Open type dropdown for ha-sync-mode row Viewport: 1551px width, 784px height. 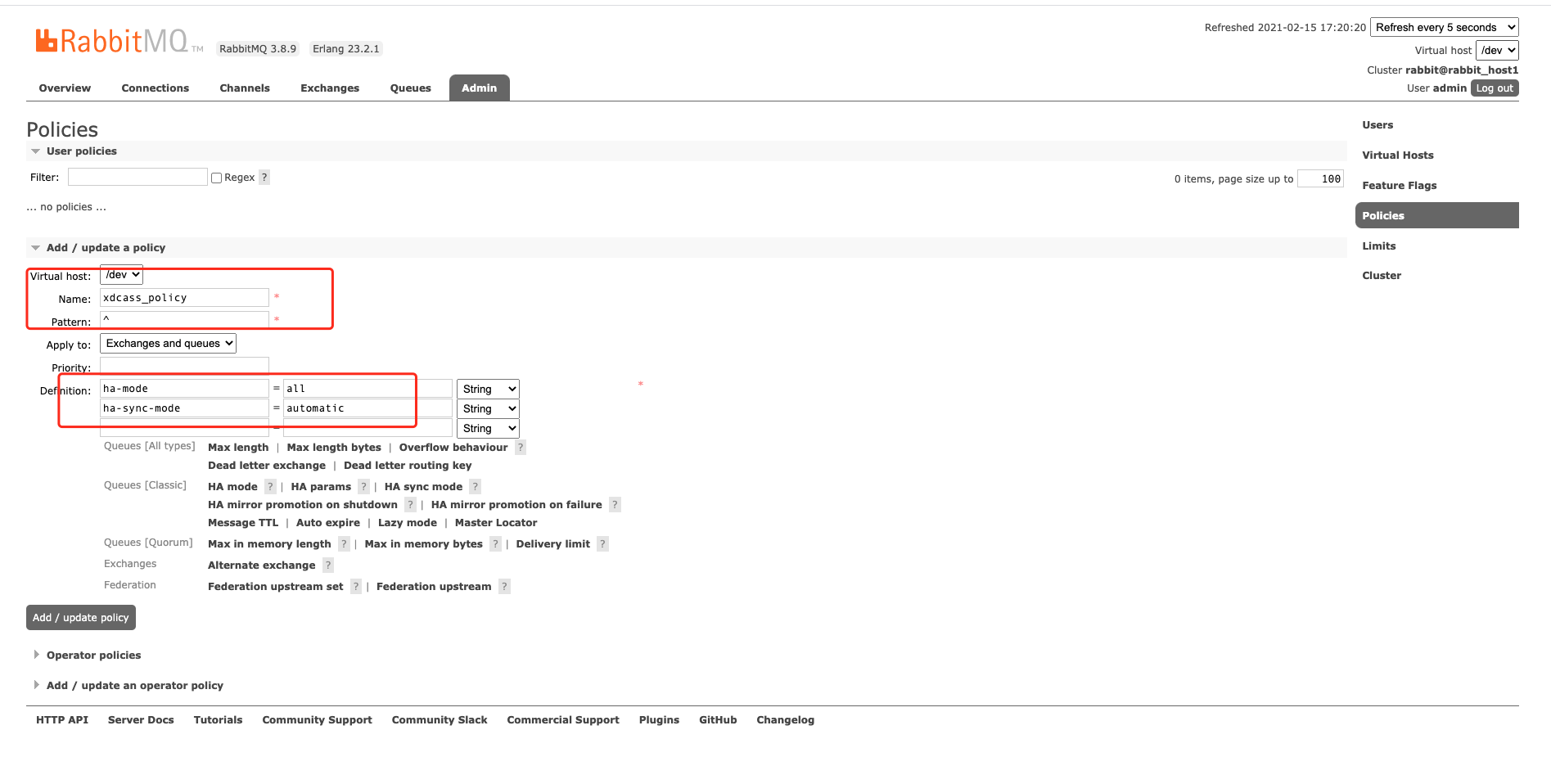pos(488,409)
